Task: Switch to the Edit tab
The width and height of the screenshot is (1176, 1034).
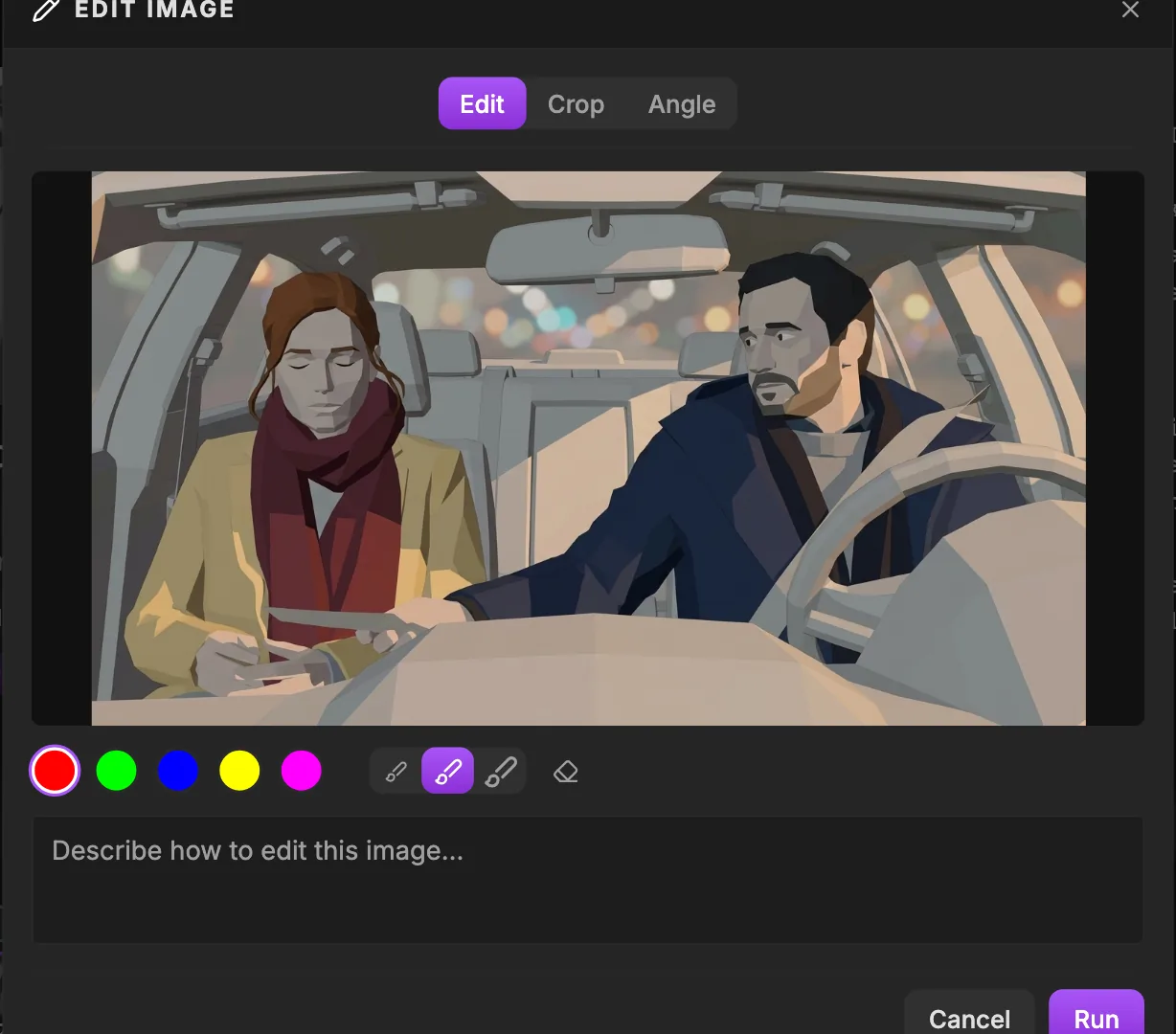Action: (483, 103)
